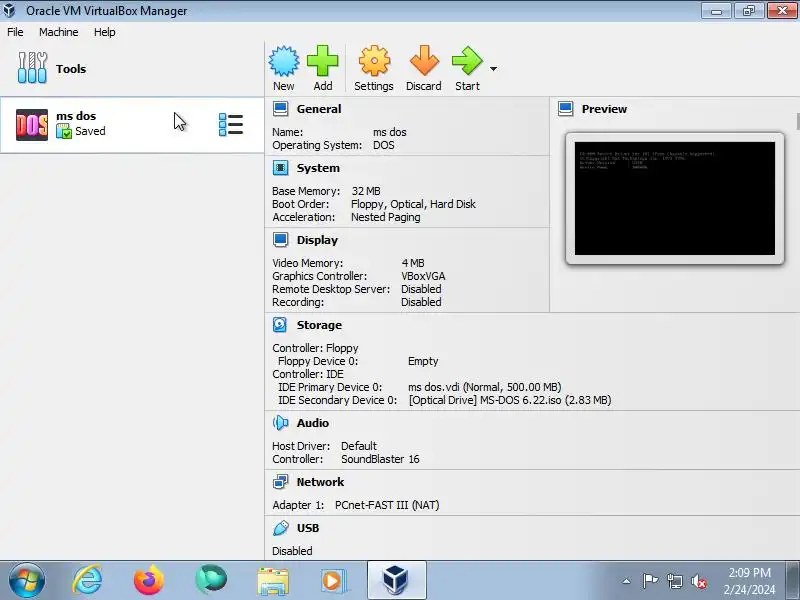Open the File menu
This screenshot has width=800, height=600.
[15, 32]
